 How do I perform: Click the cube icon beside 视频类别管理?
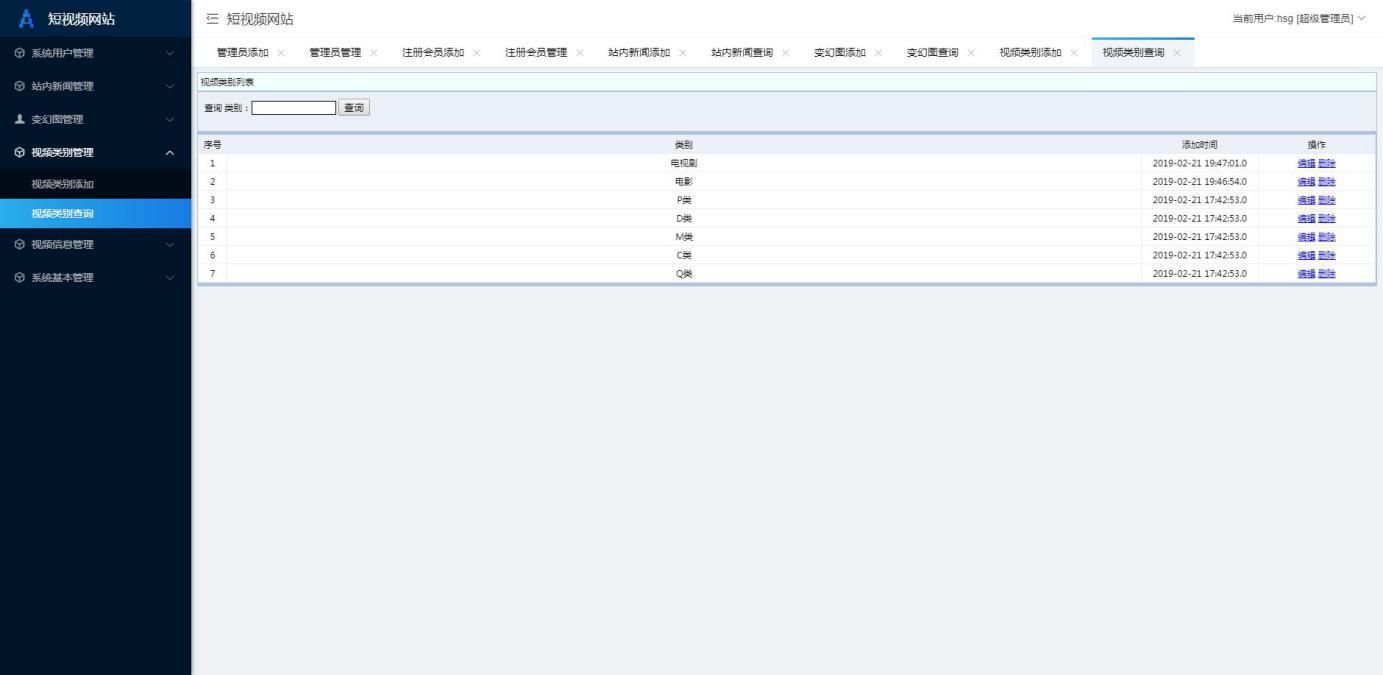[x=19, y=152]
